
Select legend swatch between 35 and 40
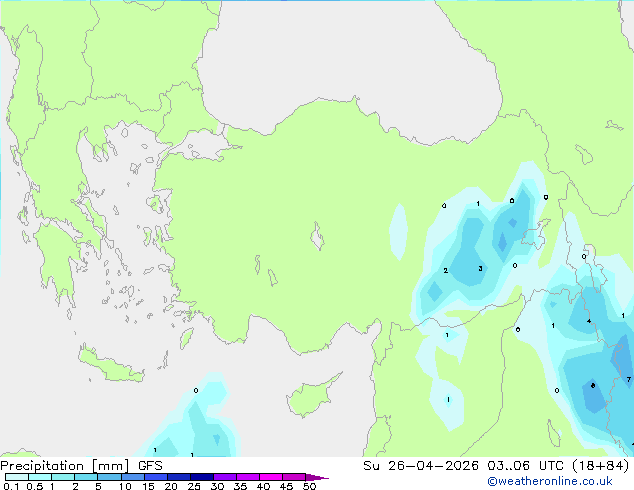point(248,477)
